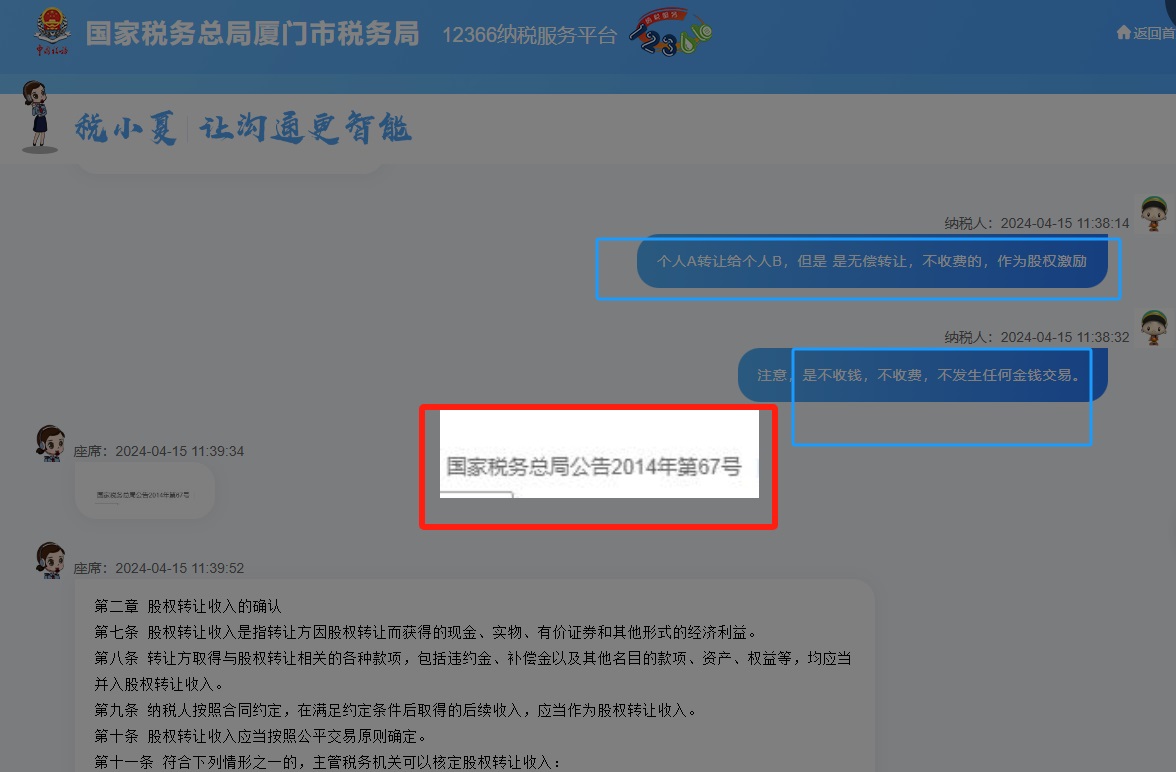Click agent avatar for the 11:39:34 message

[50, 441]
